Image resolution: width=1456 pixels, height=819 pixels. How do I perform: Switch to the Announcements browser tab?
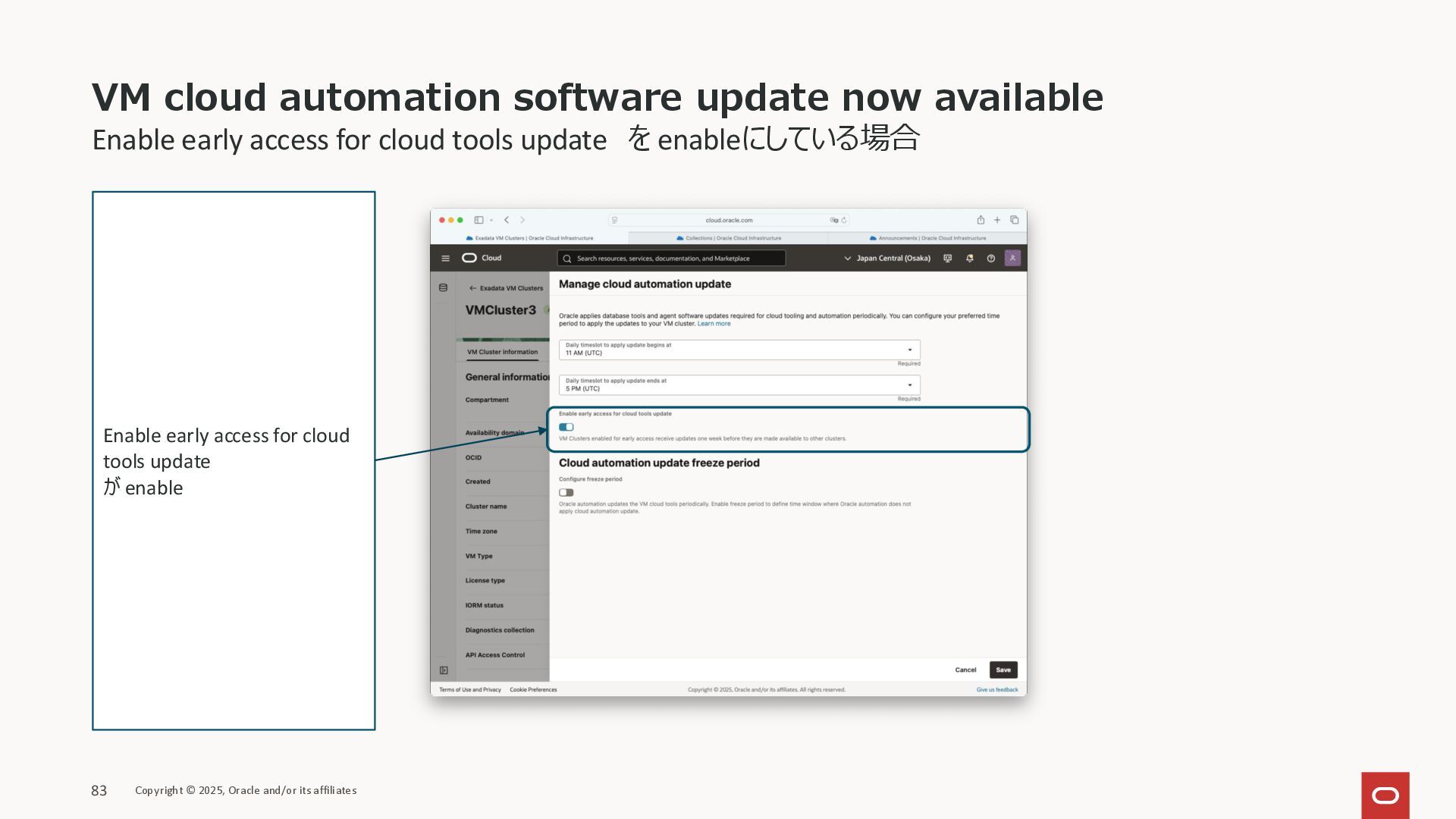pyautogui.click(x=927, y=238)
